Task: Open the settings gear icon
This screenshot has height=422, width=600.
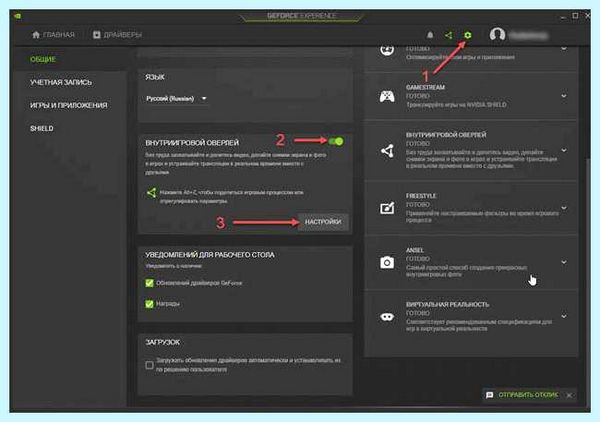Action: coord(467,35)
